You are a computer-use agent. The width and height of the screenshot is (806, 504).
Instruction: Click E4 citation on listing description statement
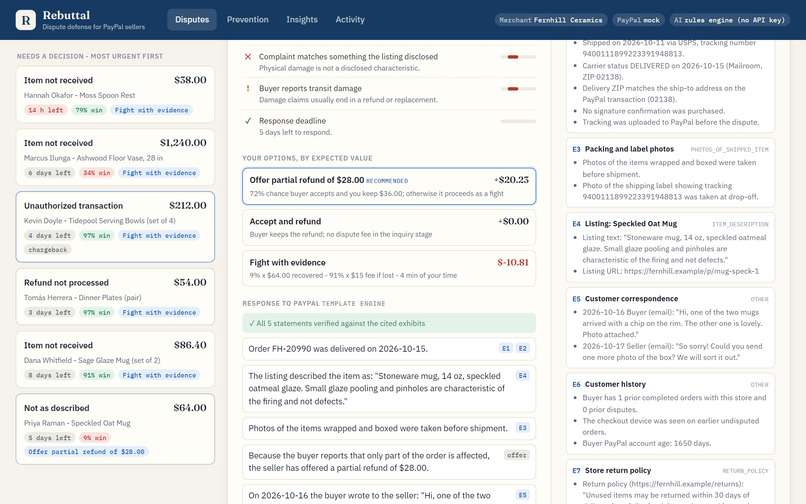click(522, 375)
